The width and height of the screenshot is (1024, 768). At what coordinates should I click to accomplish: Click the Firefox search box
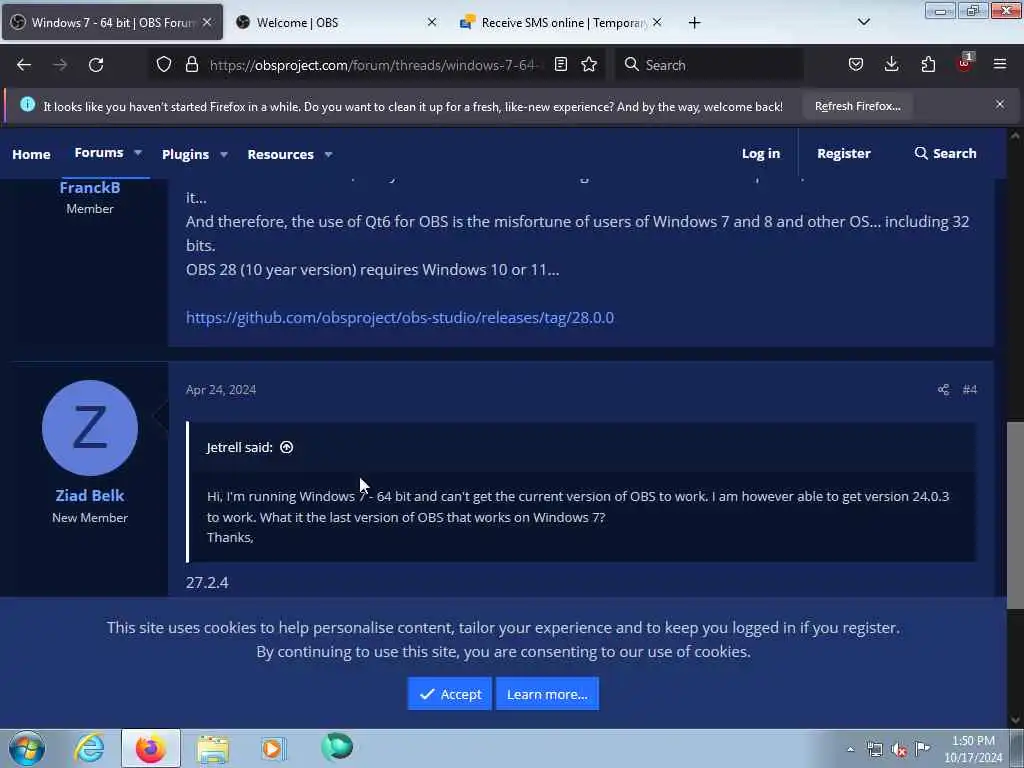(709, 65)
